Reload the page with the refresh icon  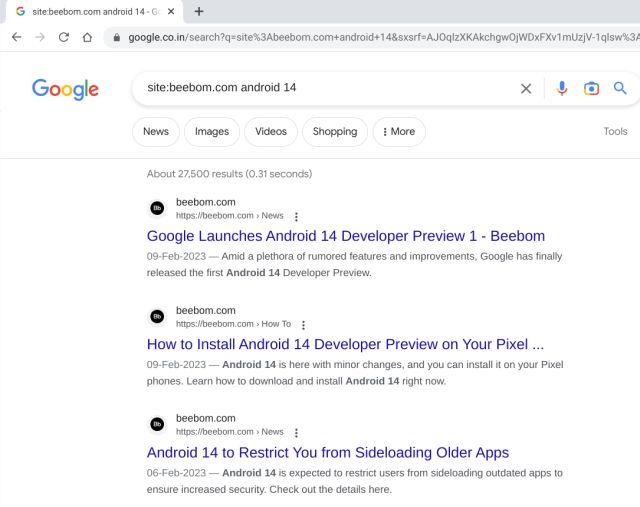coord(64,37)
